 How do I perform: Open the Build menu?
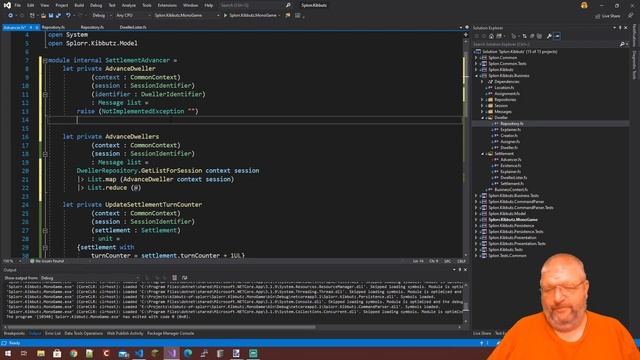click(79, 5)
